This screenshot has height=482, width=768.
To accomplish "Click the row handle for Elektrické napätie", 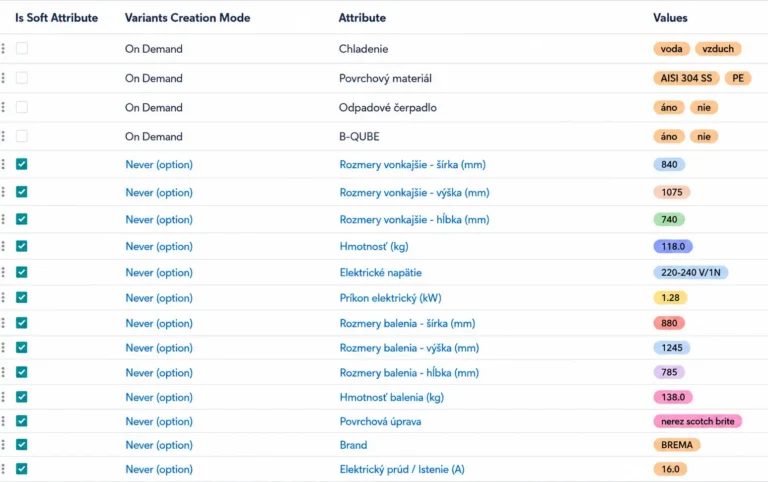I will 3,272.
